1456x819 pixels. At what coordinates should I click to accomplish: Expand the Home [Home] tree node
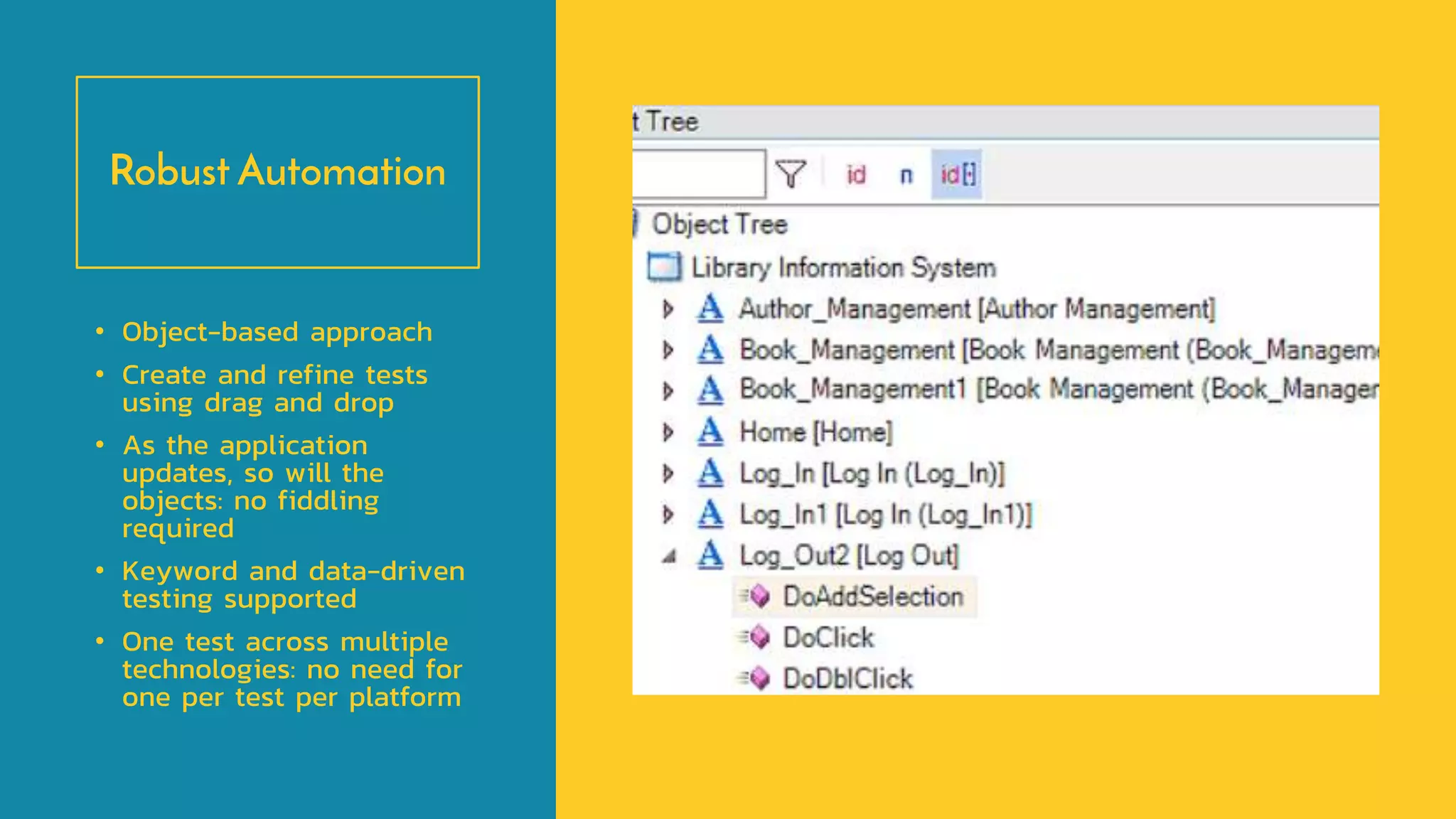click(668, 432)
